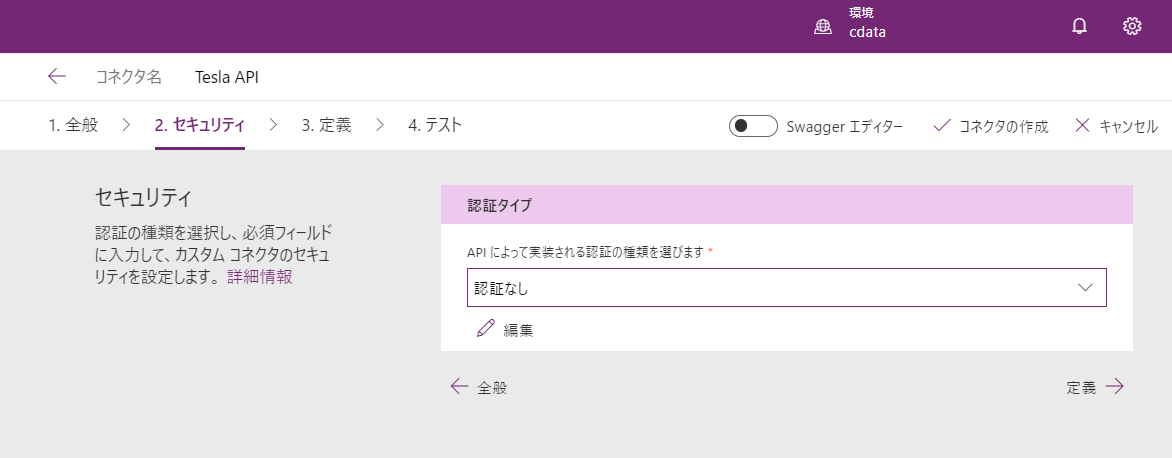Click the 編集 edit button
The height and width of the screenshot is (458, 1172).
point(505,329)
